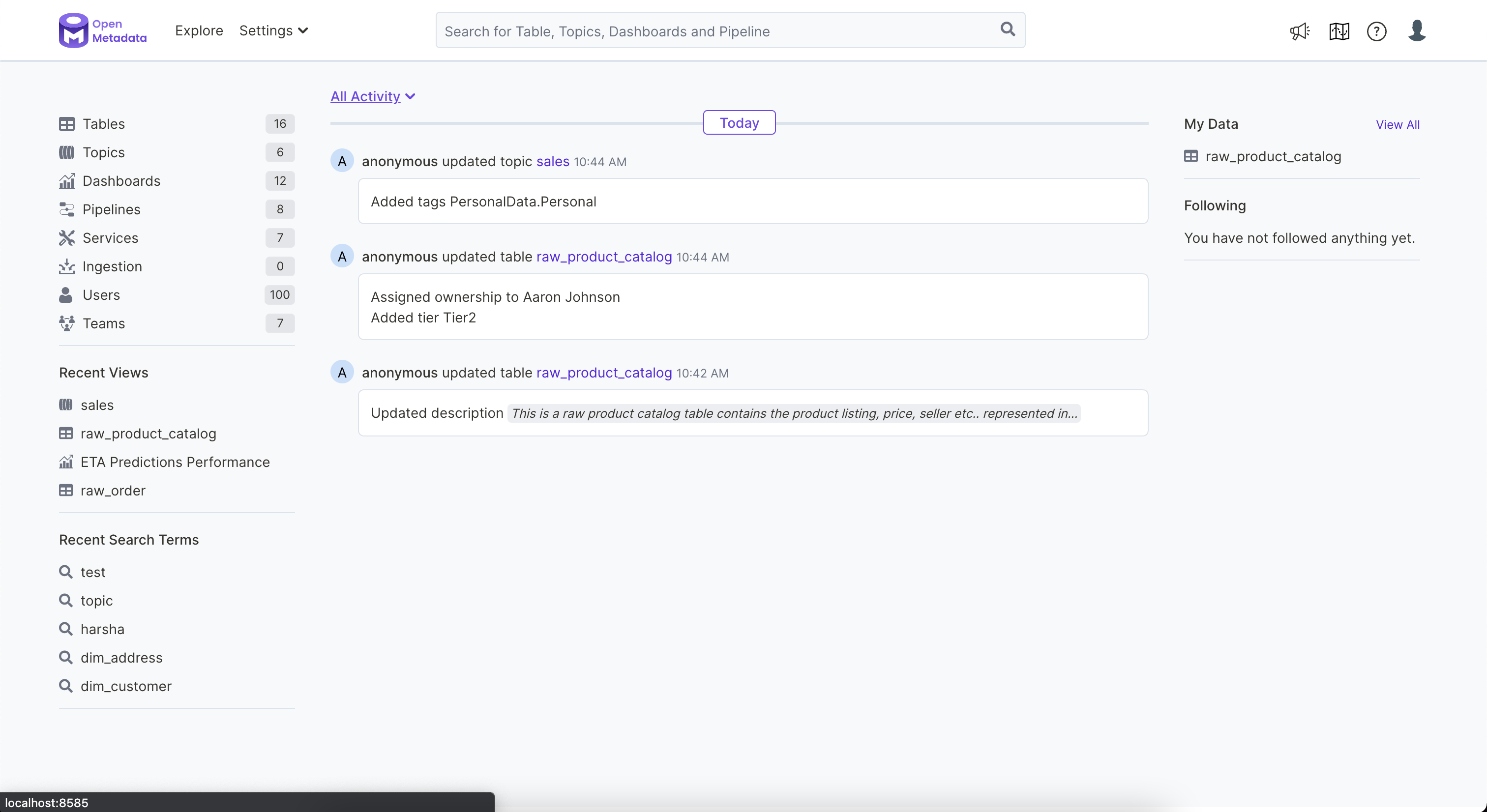
Task: Open the Explore menu
Action: tap(199, 30)
